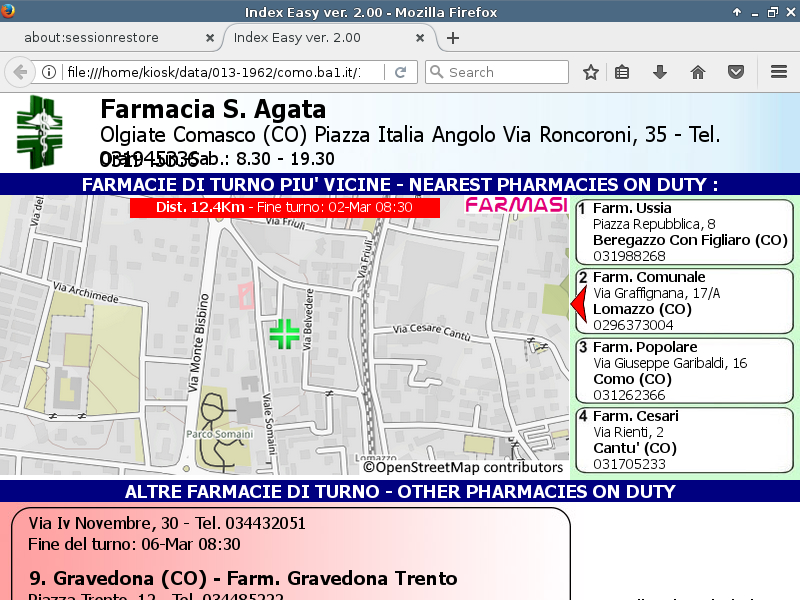The width and height of the screenshot is (800, 600).
Task: Select Farm. Cesari in Cantu'
Action: [683, 439]
